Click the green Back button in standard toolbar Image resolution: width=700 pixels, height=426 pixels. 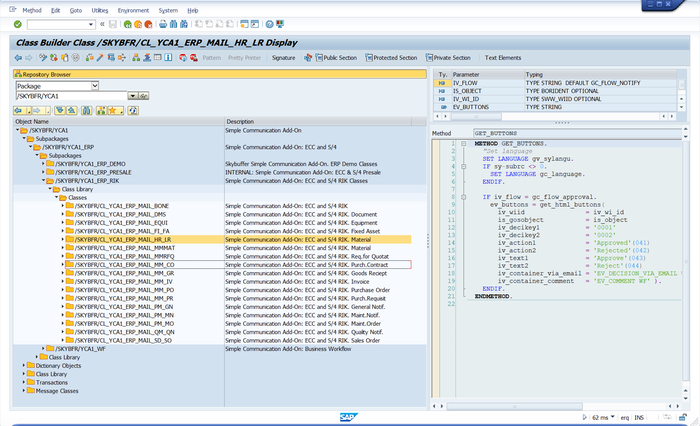128,24
